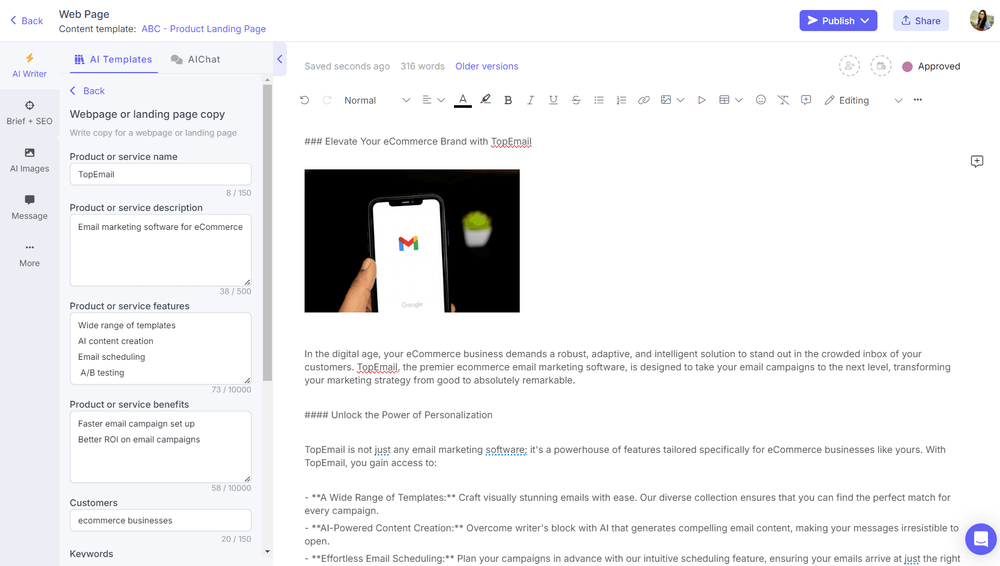Click the highlight color marker icon
This screenshot has height=566, width=1000.
(485, 100)
